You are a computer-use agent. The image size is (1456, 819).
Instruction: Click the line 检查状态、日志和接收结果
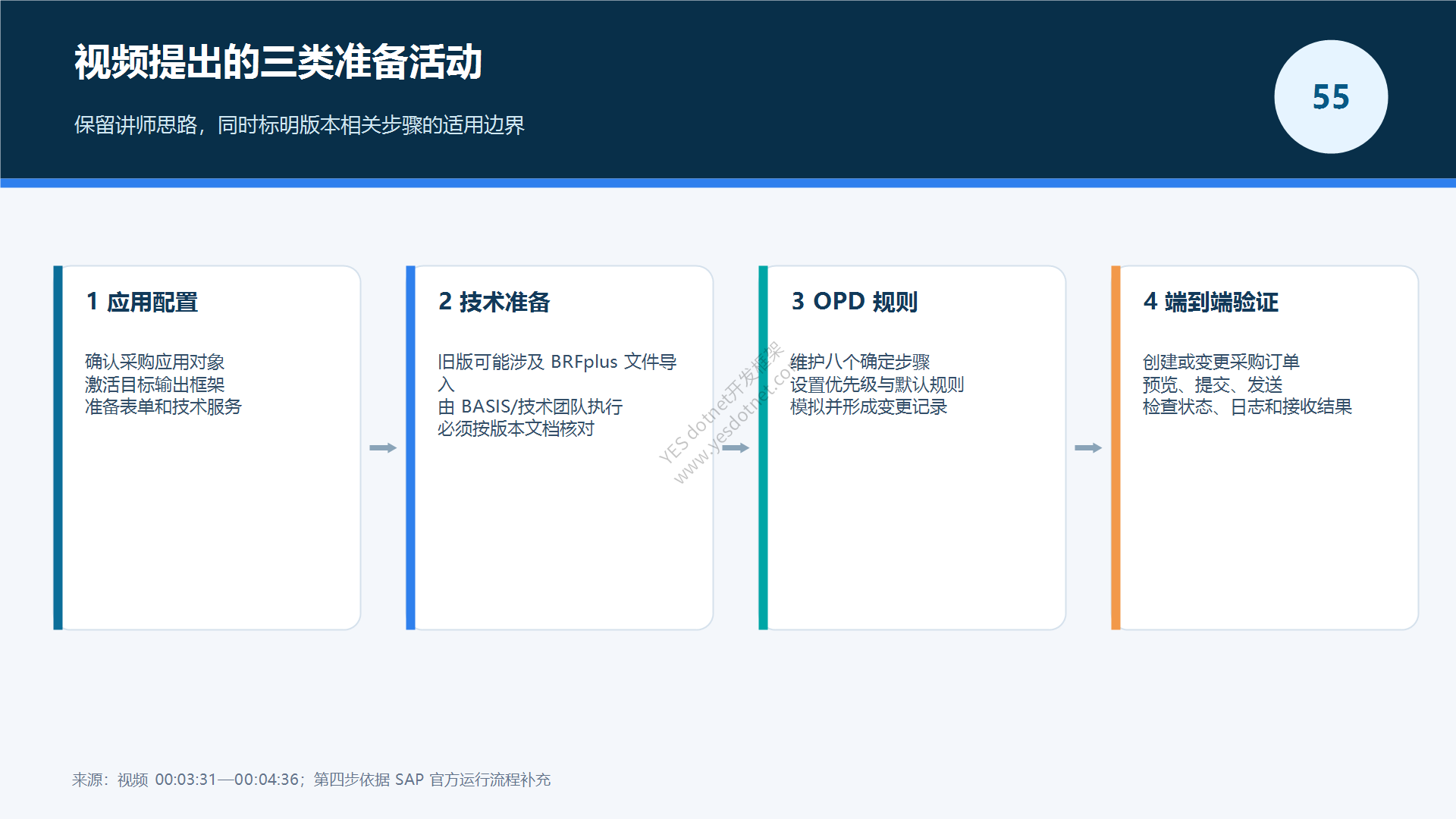click(1247, 406)
